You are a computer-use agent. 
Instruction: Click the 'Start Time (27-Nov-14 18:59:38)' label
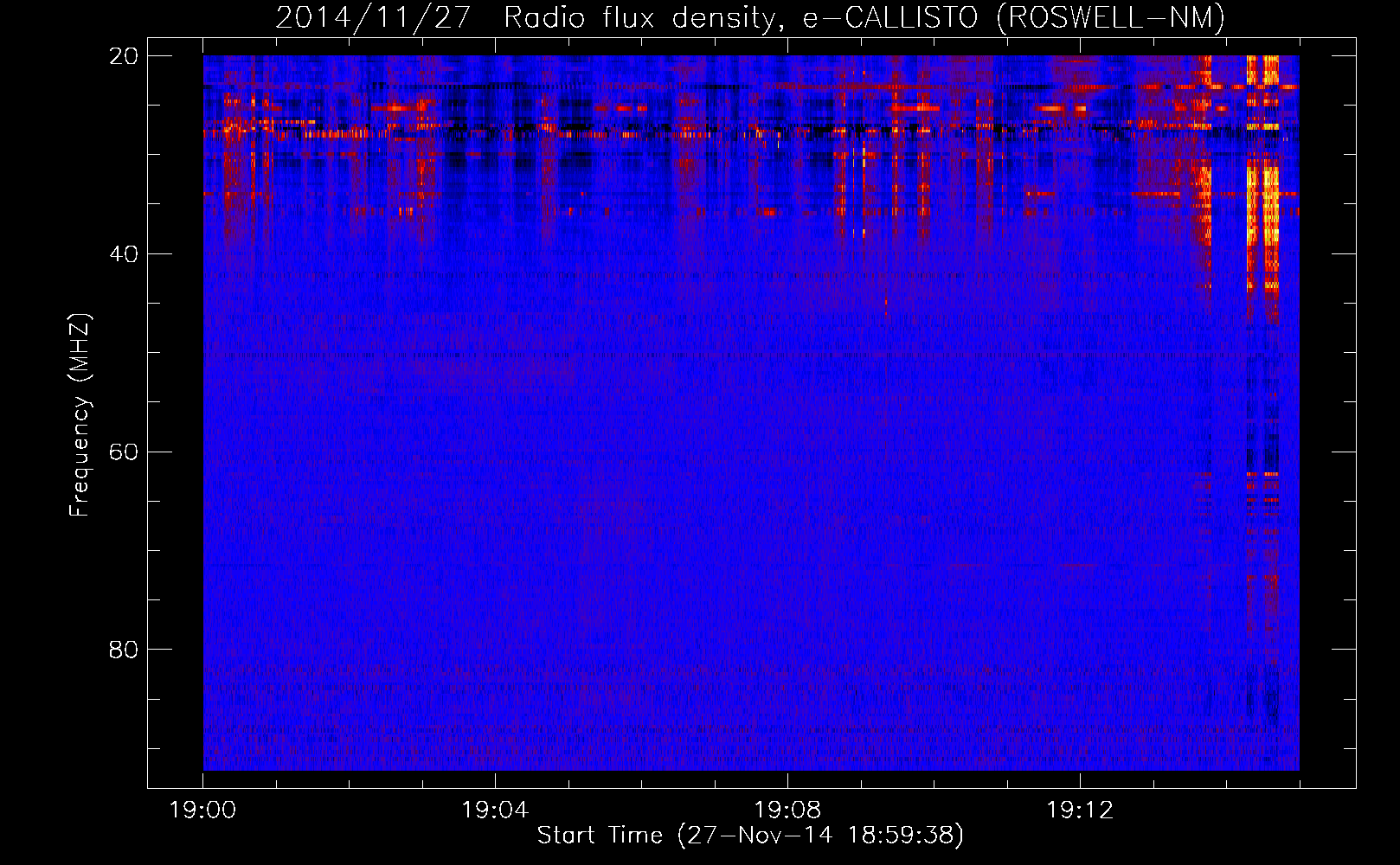click(750, 836)
